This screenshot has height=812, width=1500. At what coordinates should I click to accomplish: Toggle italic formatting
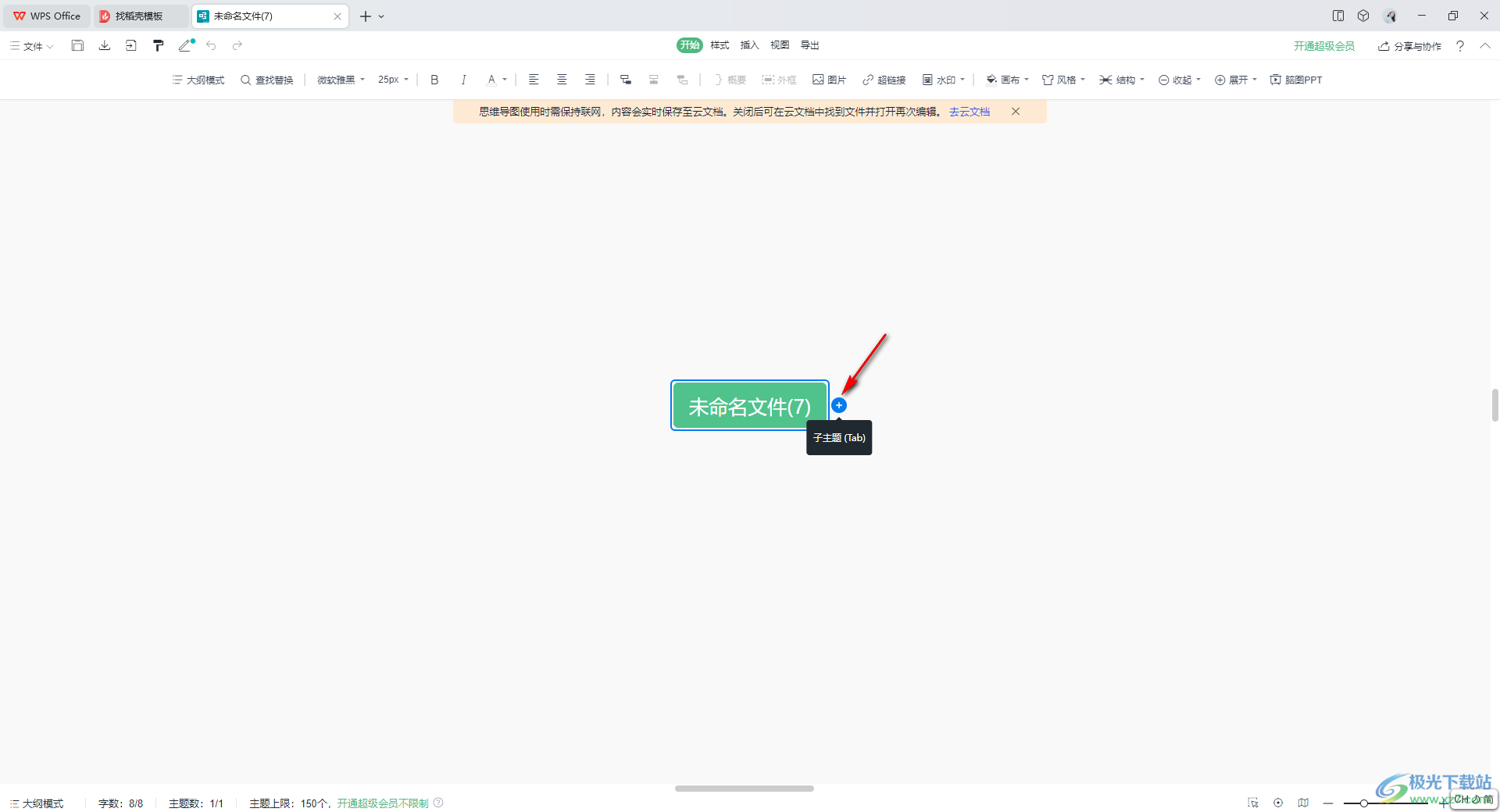pyautogui.click(x=463, y=80)
